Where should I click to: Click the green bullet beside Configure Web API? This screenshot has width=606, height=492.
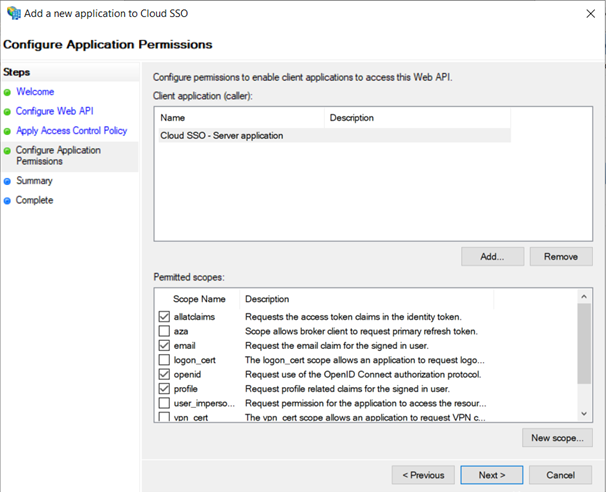coord(7,112)
